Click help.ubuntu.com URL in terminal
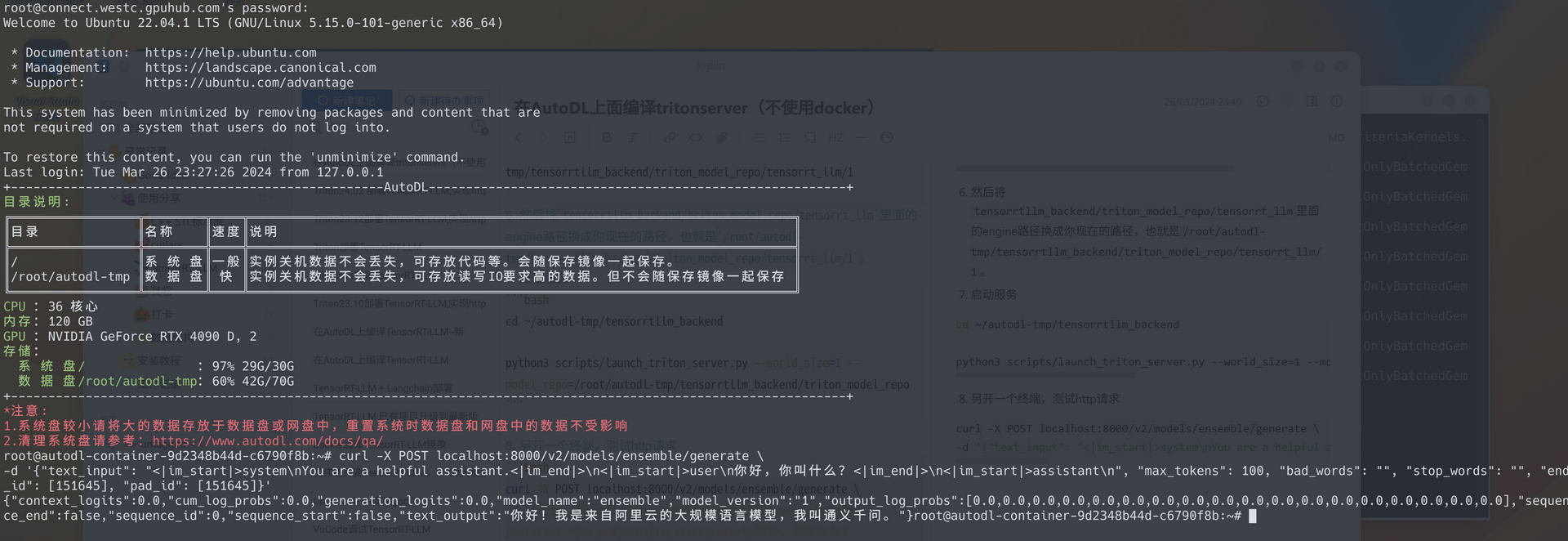The height and width of the screenshot is (541, 1568). [231, 52]
